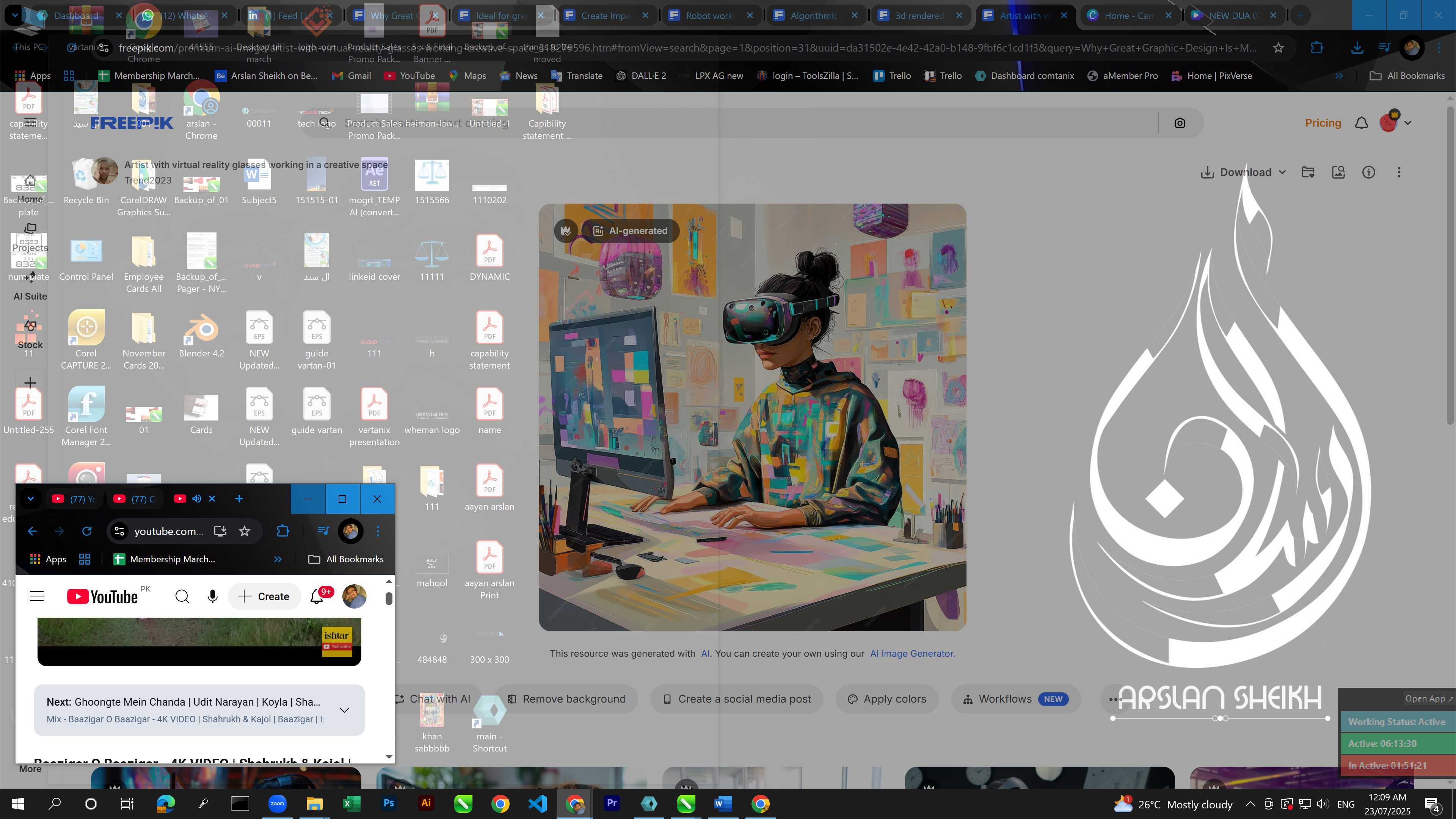Viewport: 1456px width, 819px height.
Task: Show hidden system tray icons
Action: (x=1250, y=804)
